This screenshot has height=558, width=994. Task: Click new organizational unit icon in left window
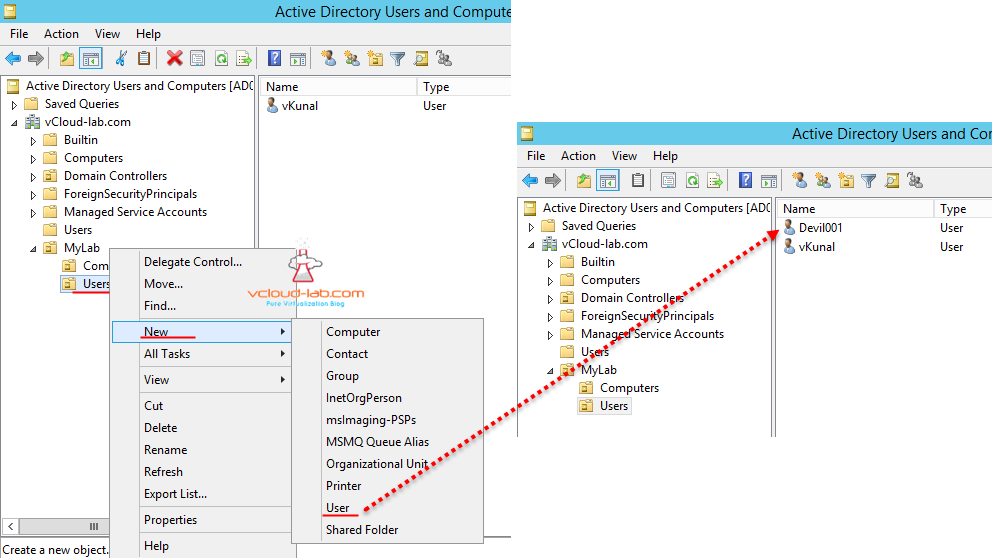pos(375,59)
